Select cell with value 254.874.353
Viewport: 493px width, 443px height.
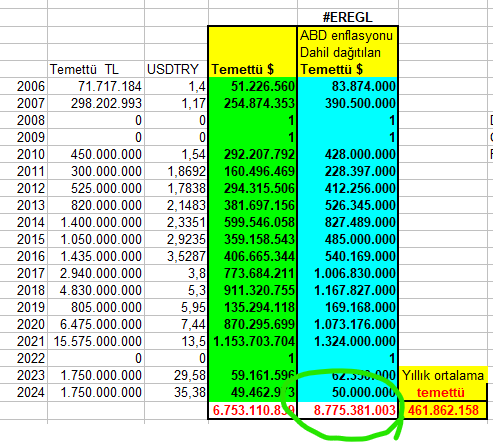pos(252,103)
